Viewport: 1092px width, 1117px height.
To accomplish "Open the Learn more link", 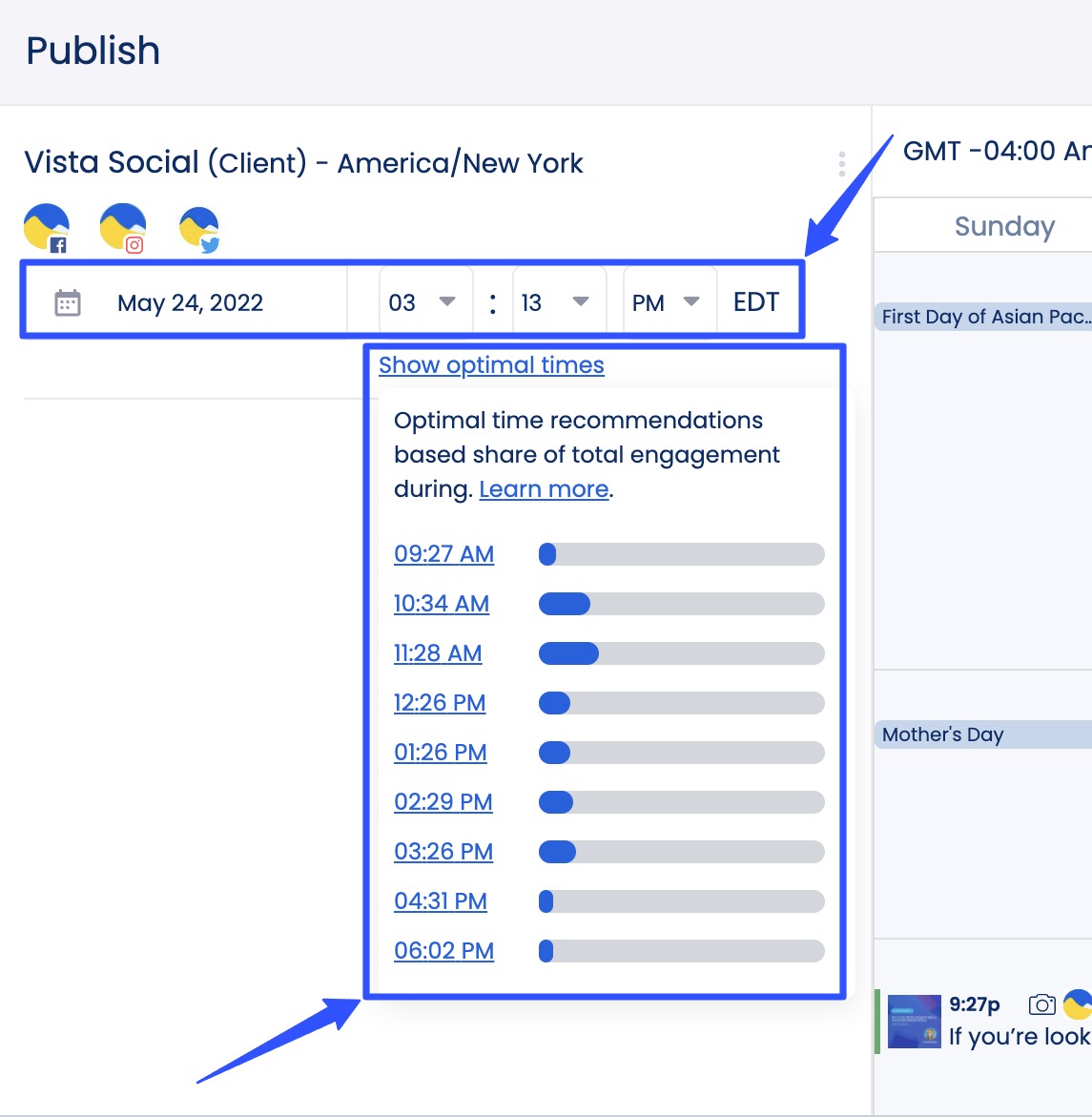I will pyautogui.click(x=544, y=489).
